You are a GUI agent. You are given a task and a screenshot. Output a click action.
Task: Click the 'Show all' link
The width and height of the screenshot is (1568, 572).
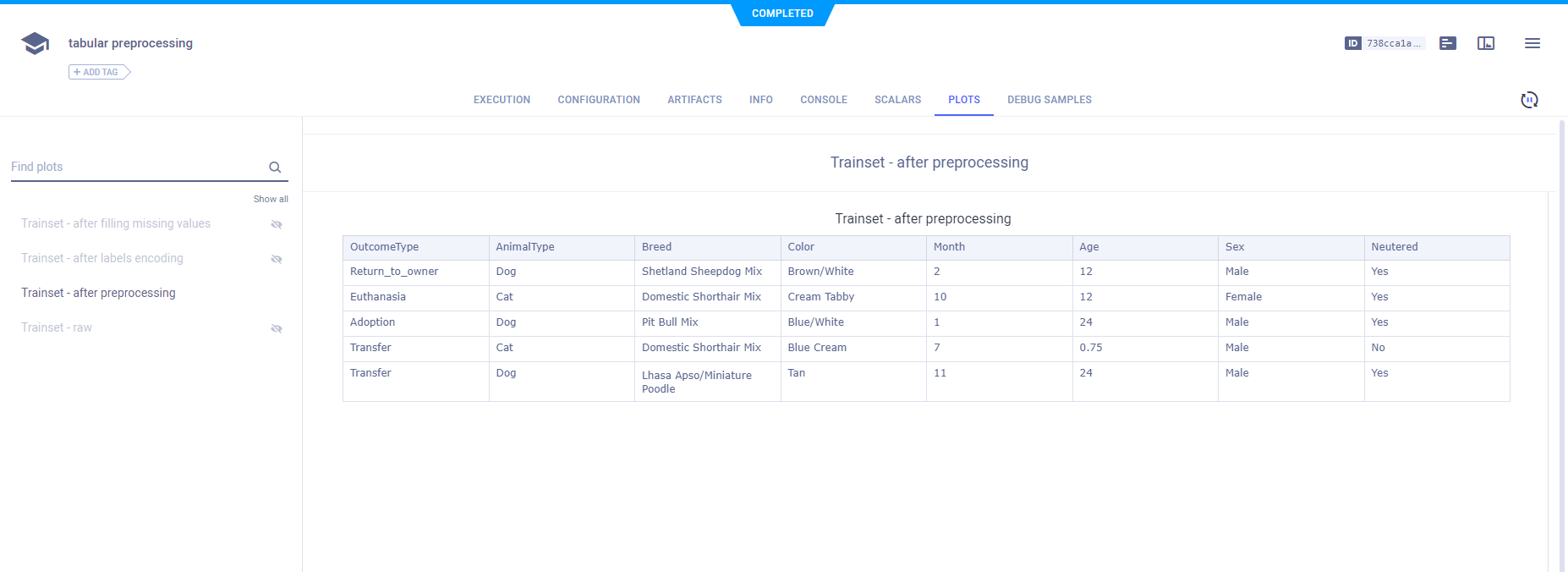[271, 199]
